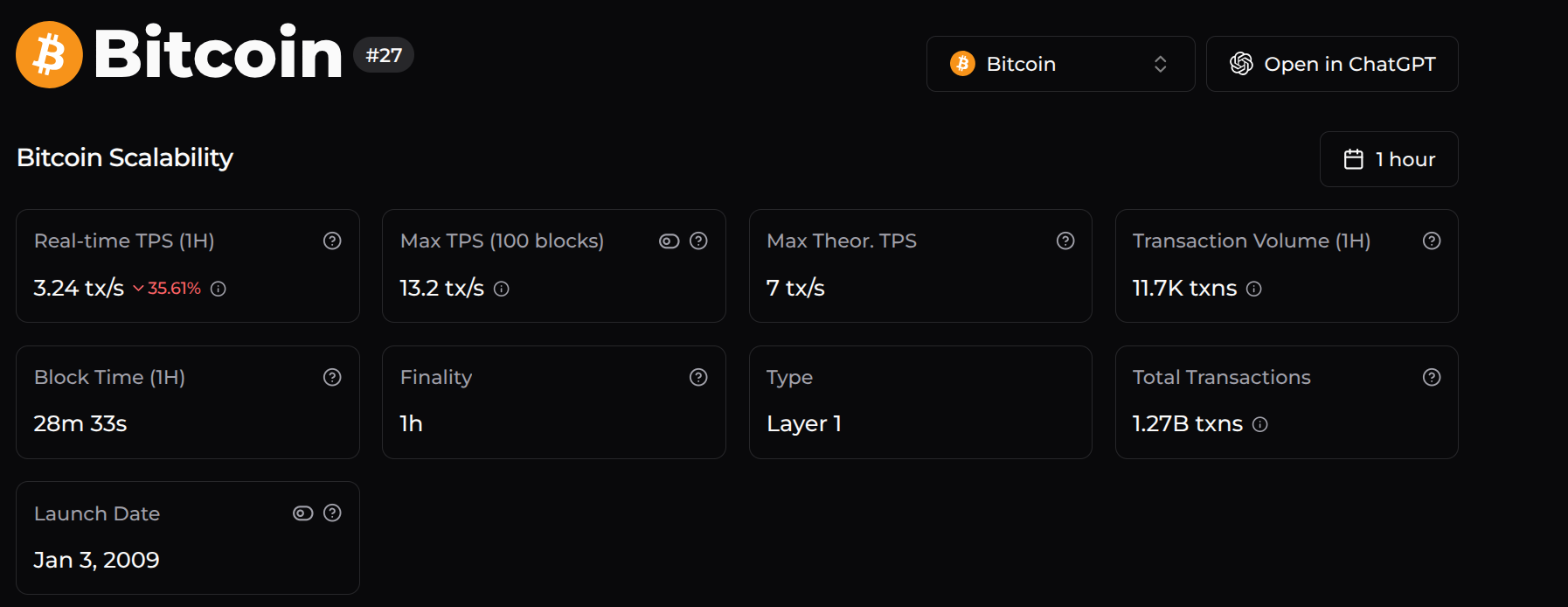1568x607 pixels.
Task: Open the 1 hour time range selector
Action: coord(1388,158)
